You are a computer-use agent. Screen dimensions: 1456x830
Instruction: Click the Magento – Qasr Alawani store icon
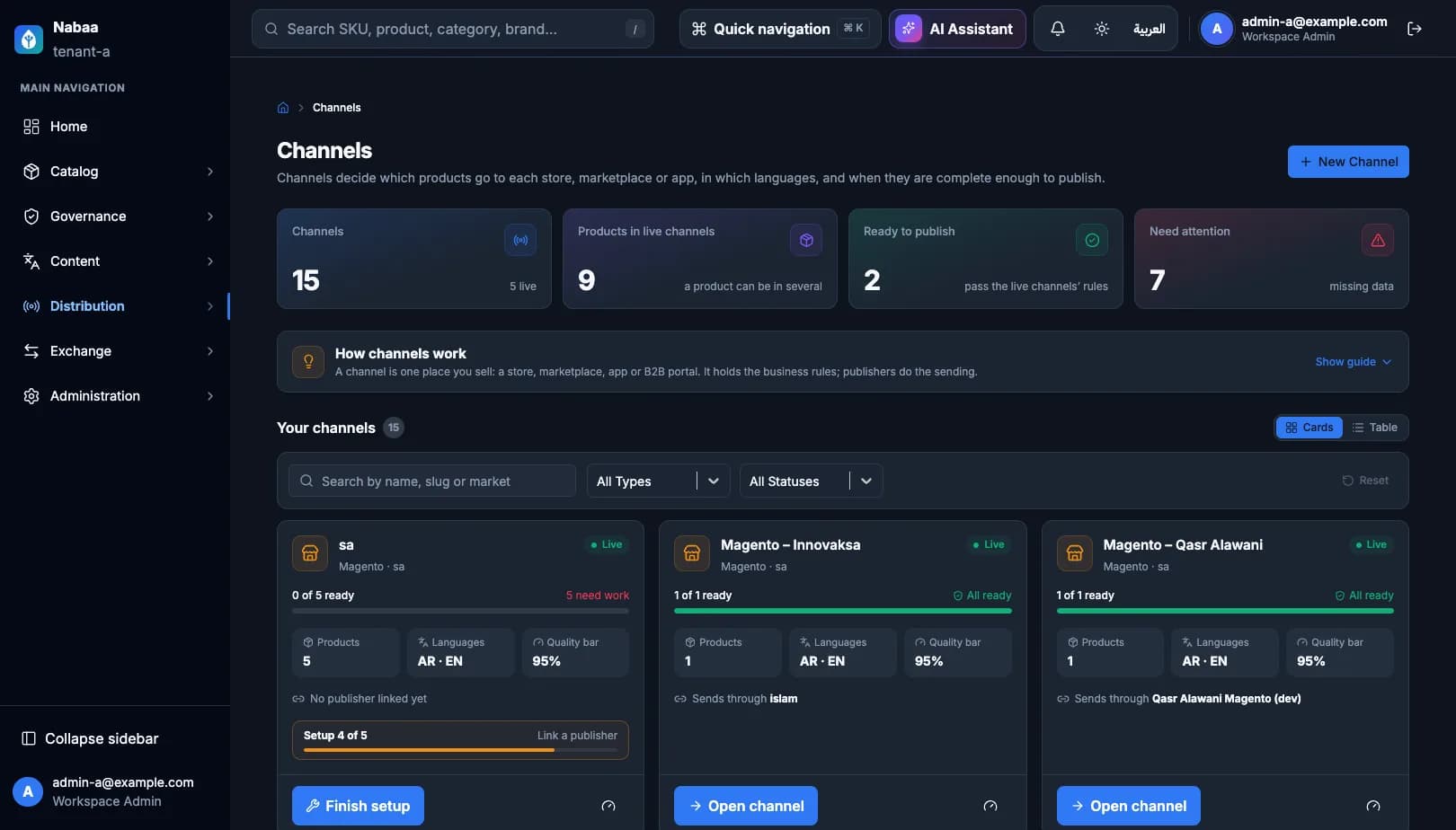(1075, 553)
